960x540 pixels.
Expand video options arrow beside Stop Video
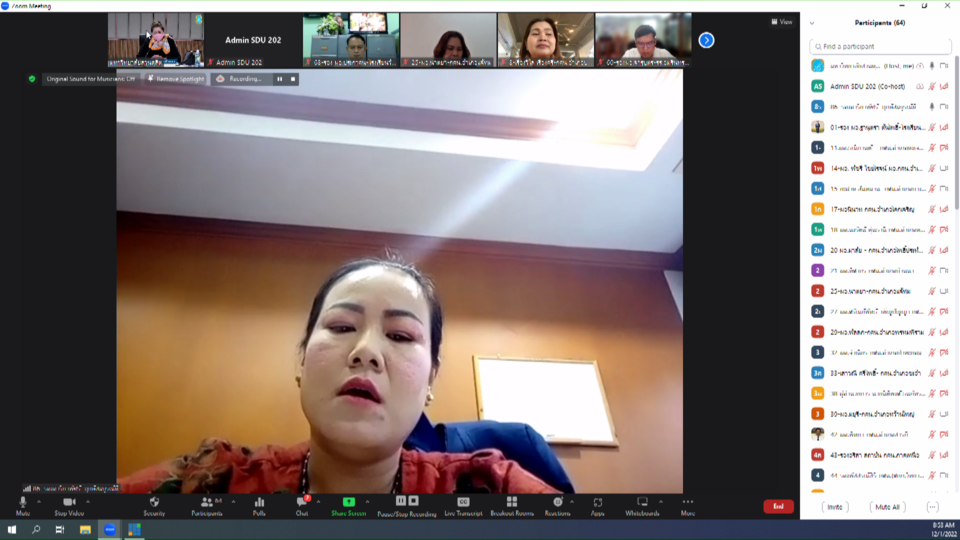(88, 502)
